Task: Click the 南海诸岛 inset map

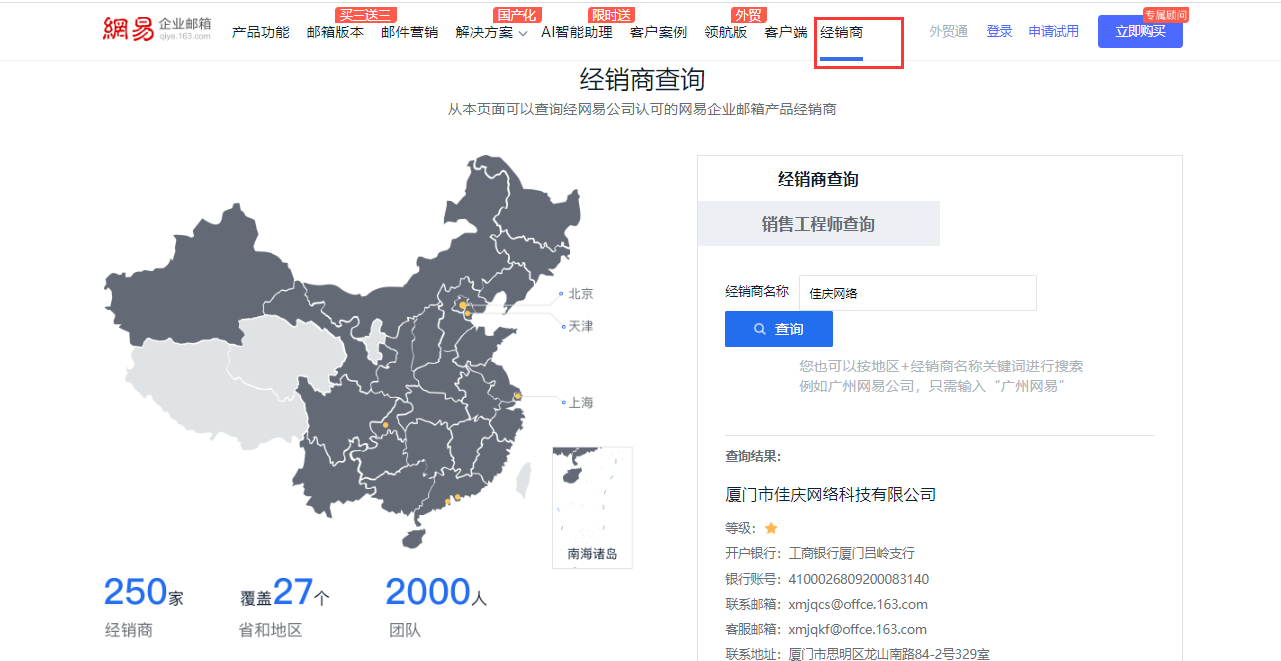Action: [592, 507]
